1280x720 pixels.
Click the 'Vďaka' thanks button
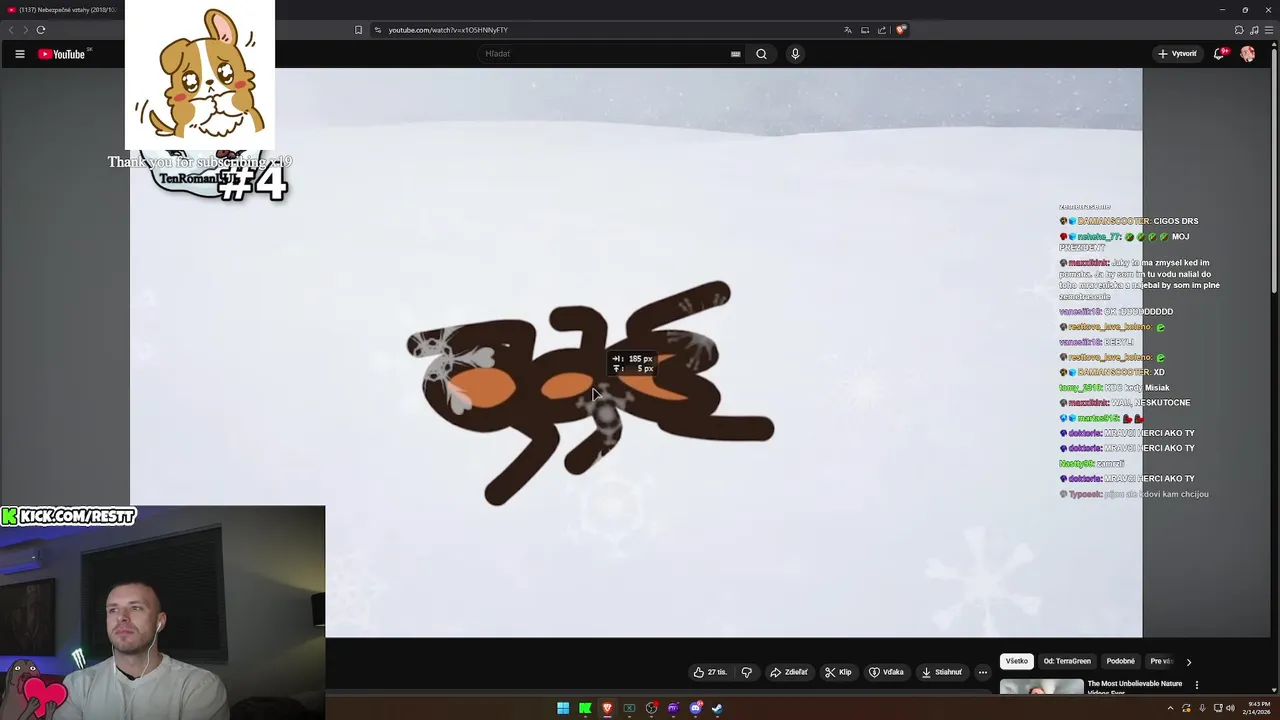[886, 672]
